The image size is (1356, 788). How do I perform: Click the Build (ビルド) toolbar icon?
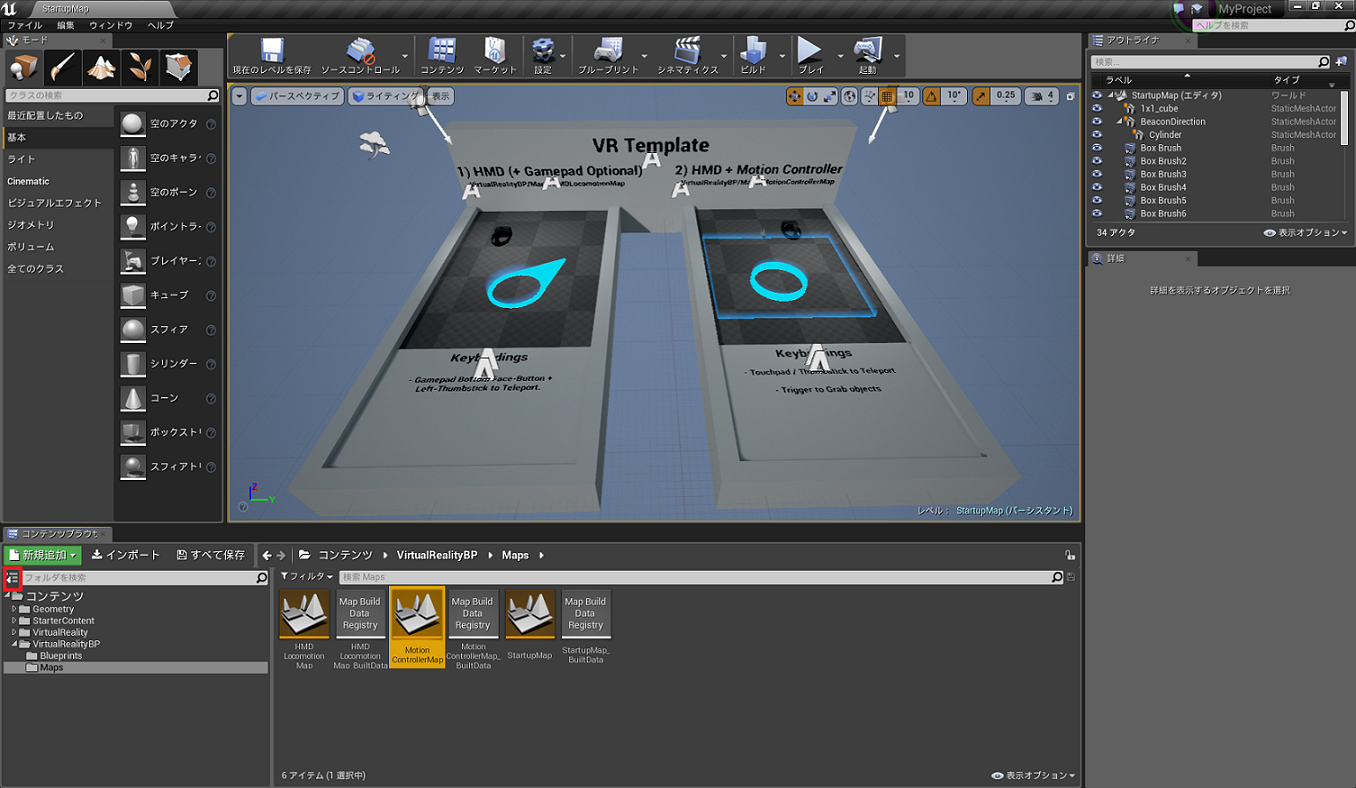coord(753,57)
